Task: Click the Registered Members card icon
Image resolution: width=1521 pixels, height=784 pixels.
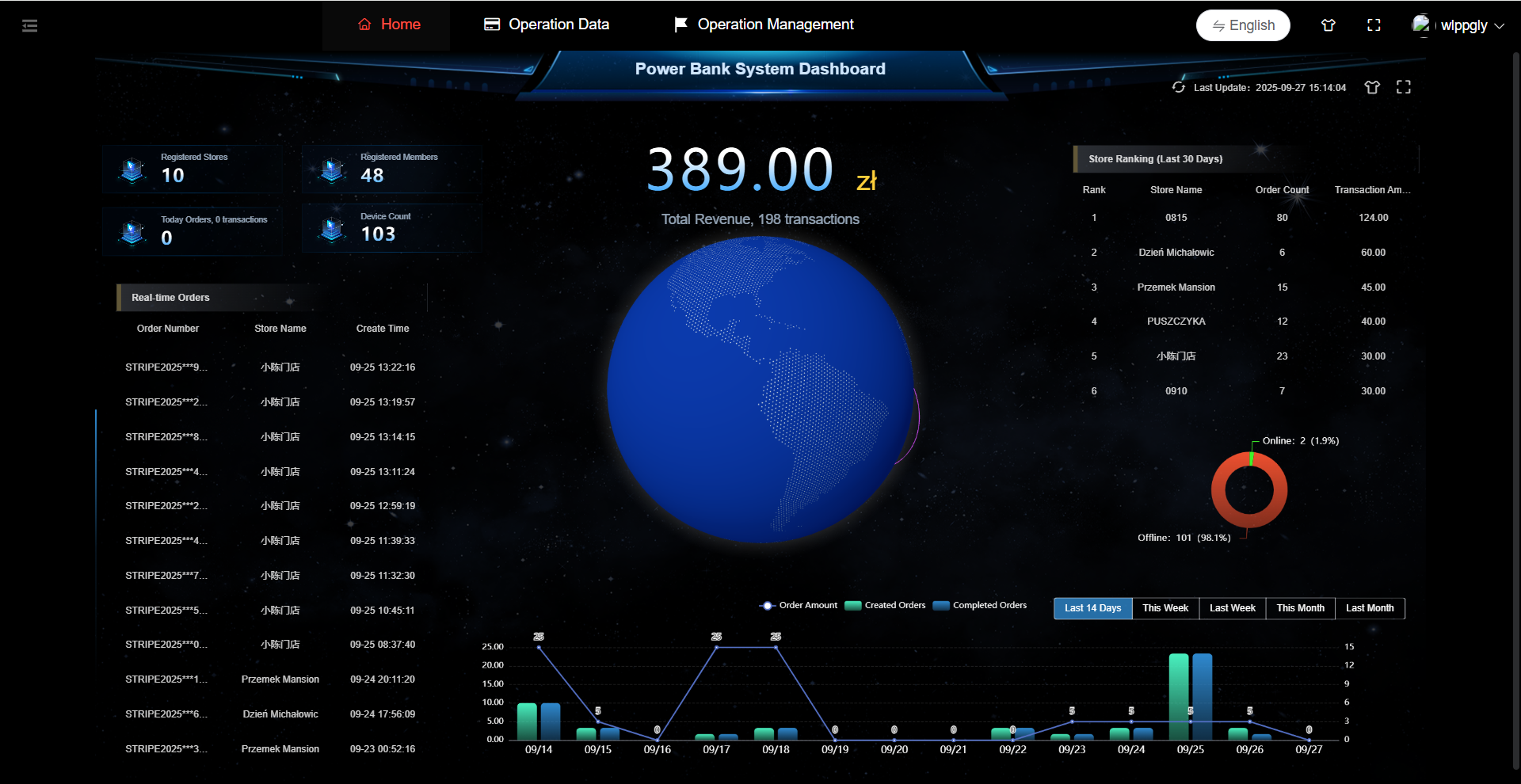Action: pos(332,169)
